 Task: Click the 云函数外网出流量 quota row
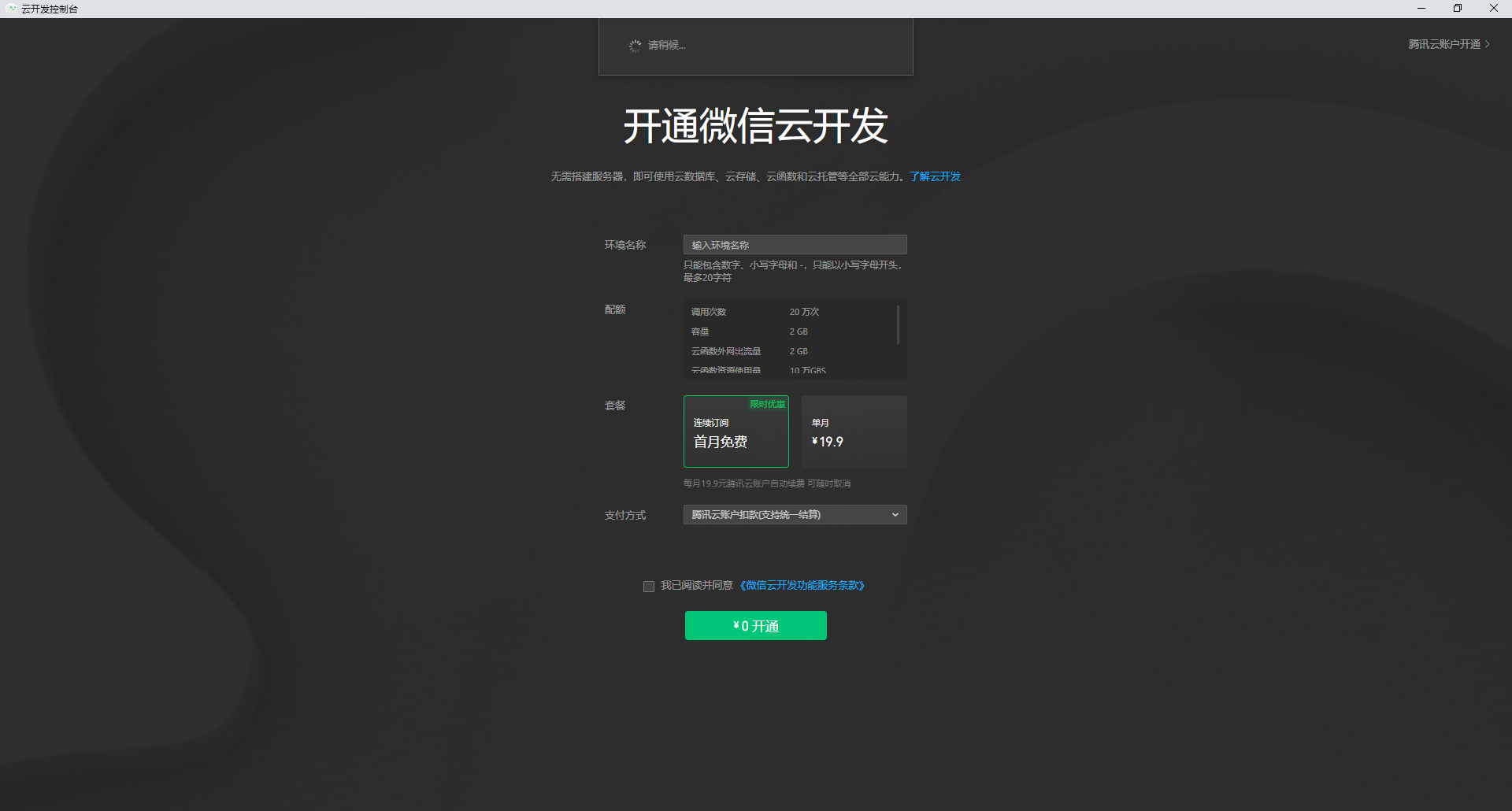[791, 351]
